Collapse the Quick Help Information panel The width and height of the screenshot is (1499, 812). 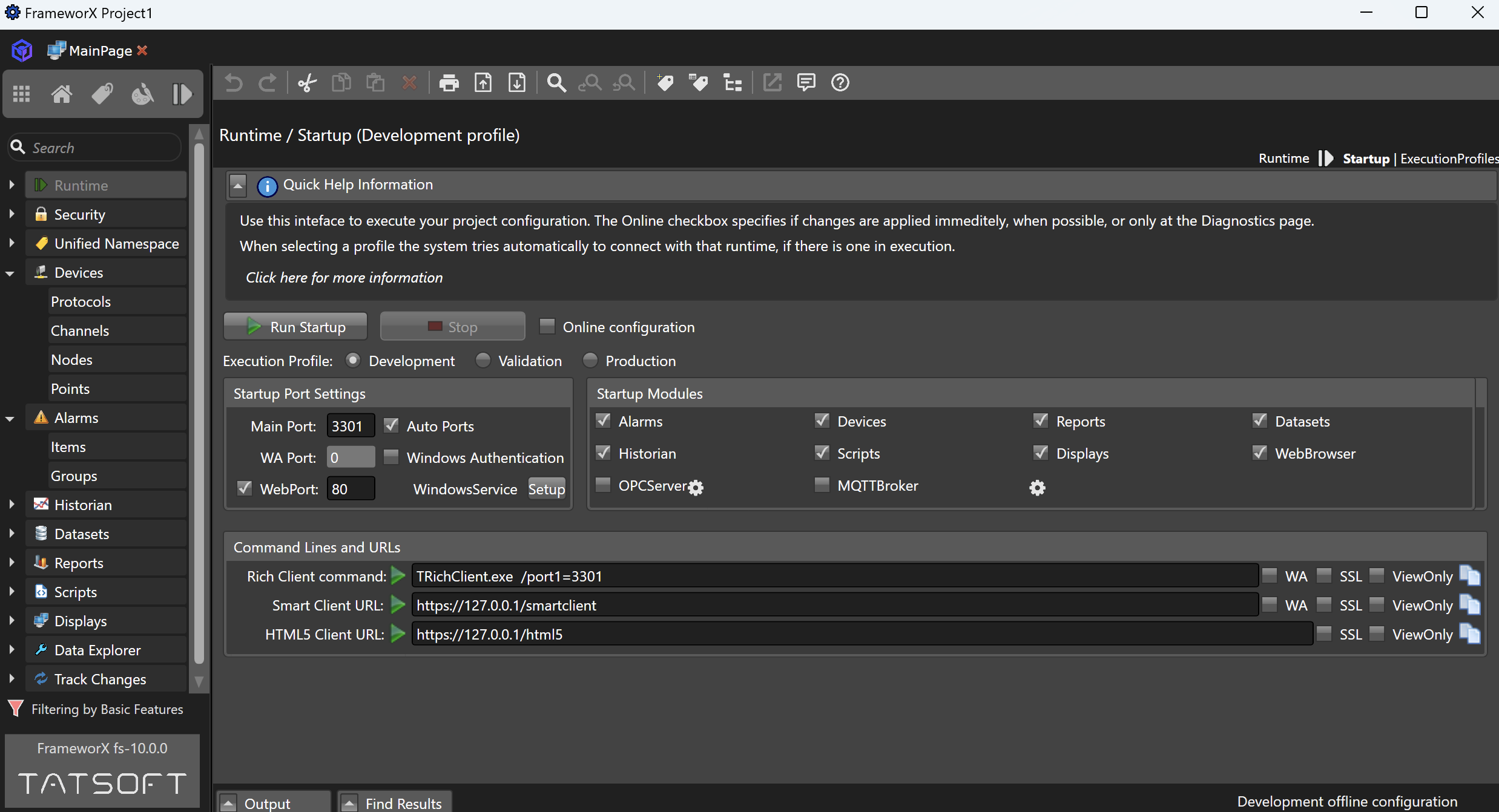(x=238, y=185)
